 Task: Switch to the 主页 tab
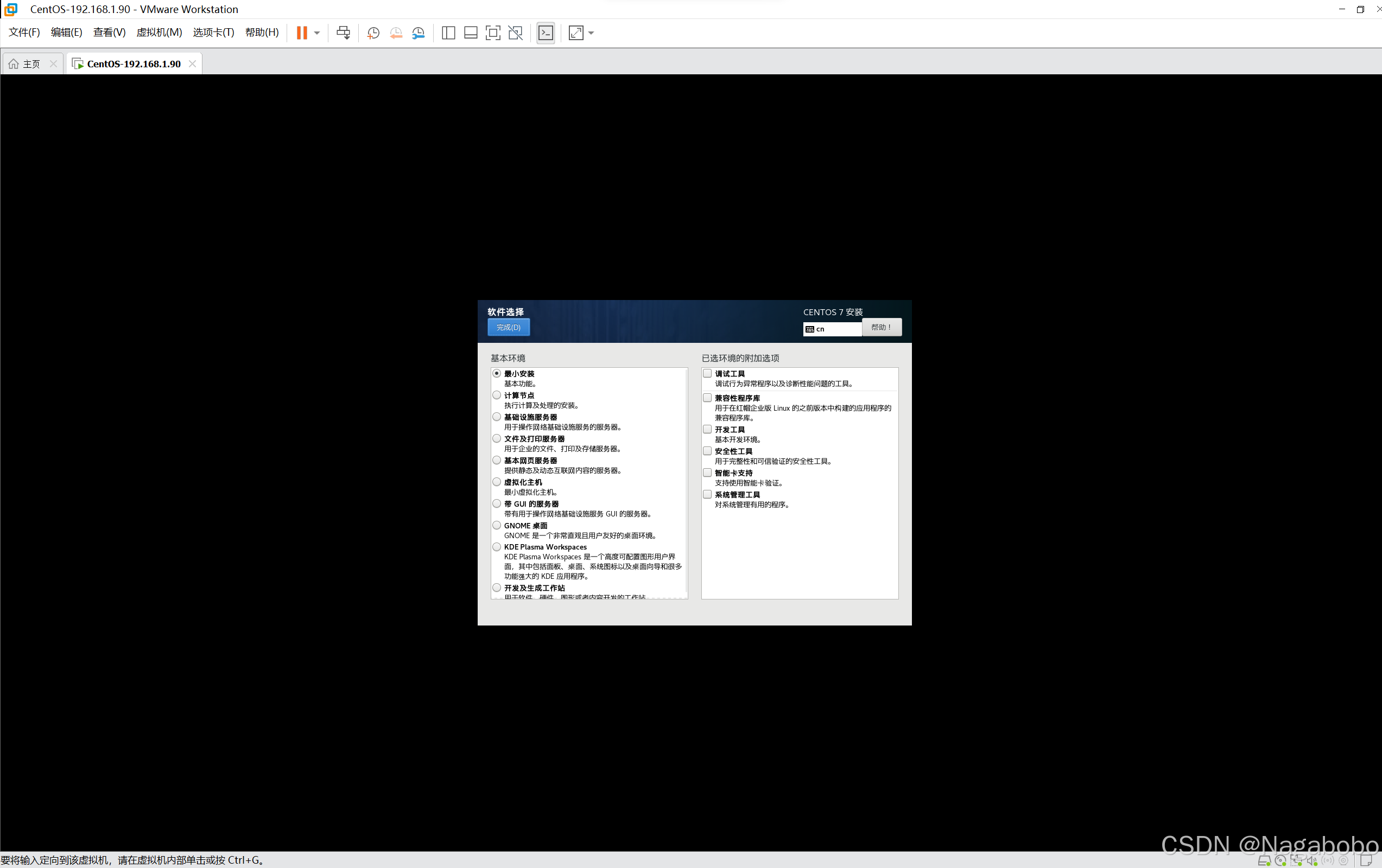tap(31, 63)
